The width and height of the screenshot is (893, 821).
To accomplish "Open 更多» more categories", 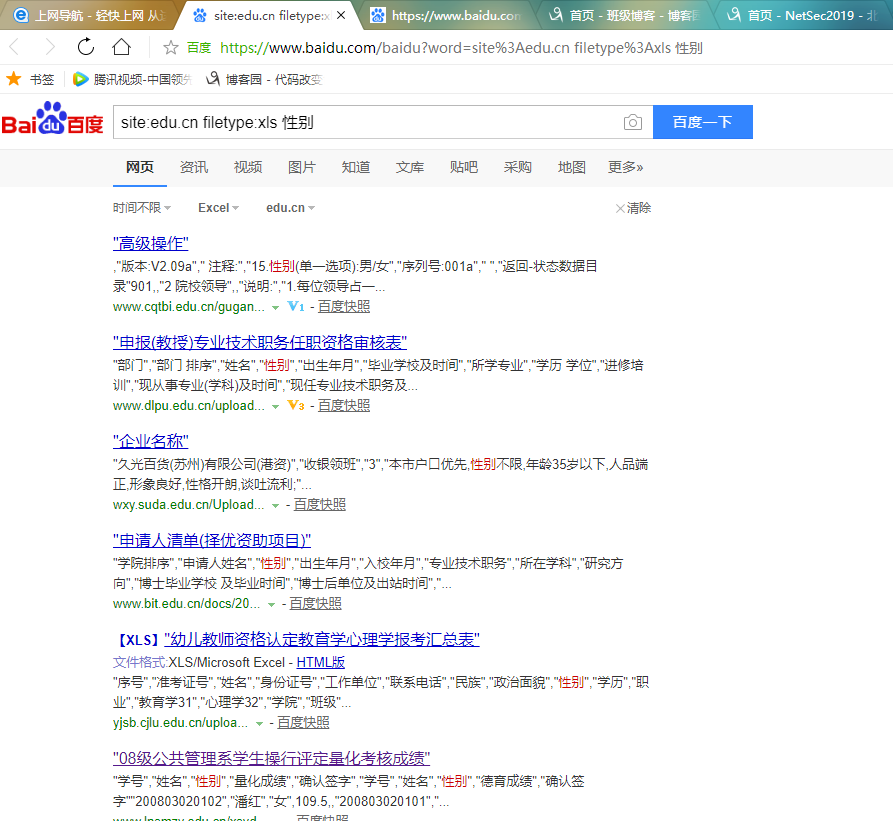I will coord(625,167).
